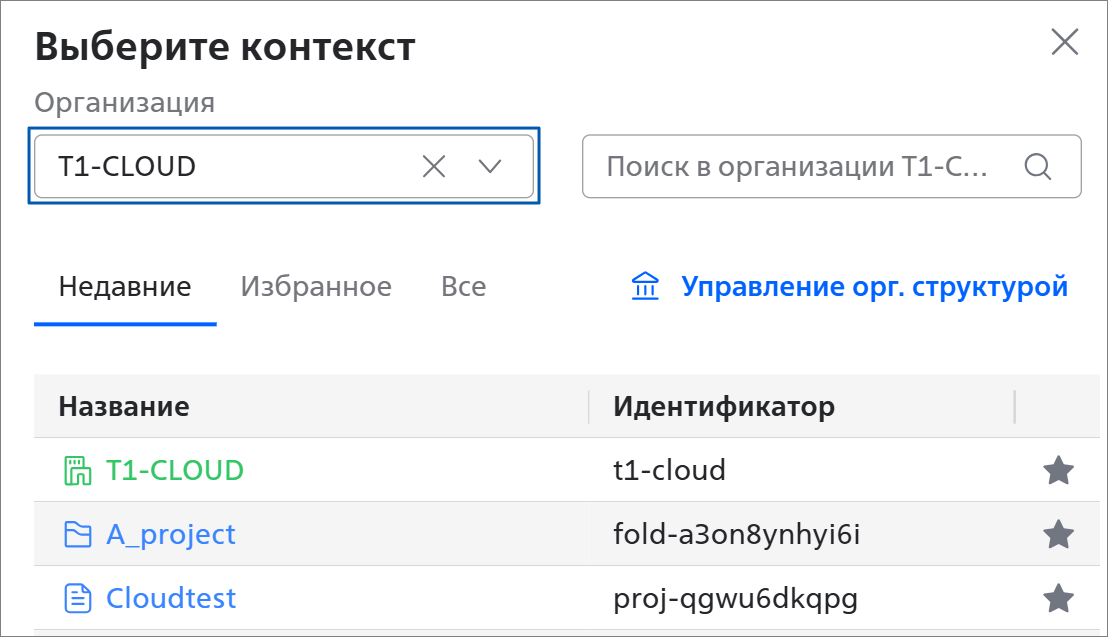Screen dimensions: 1108x637
Task: Click the bank icon next to Управление орг. структурой
Action: tap(644, 286)
